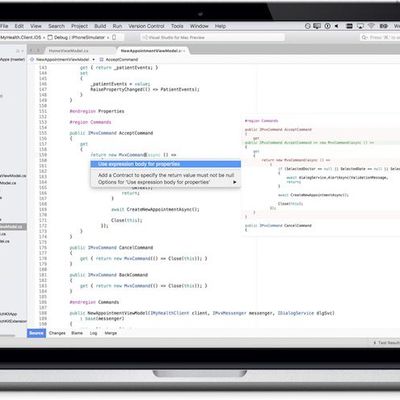This screenshot has width=400, height=400.
Task: Switch to the Merge view tab
Action: 111,333
